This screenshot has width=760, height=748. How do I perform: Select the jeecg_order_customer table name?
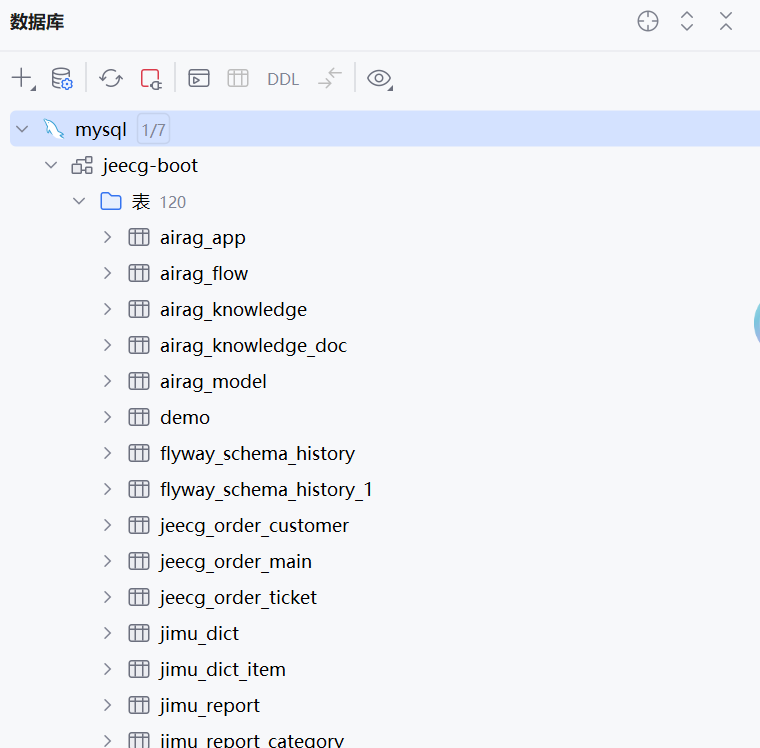pyautogui.click(x=254, y=526)
